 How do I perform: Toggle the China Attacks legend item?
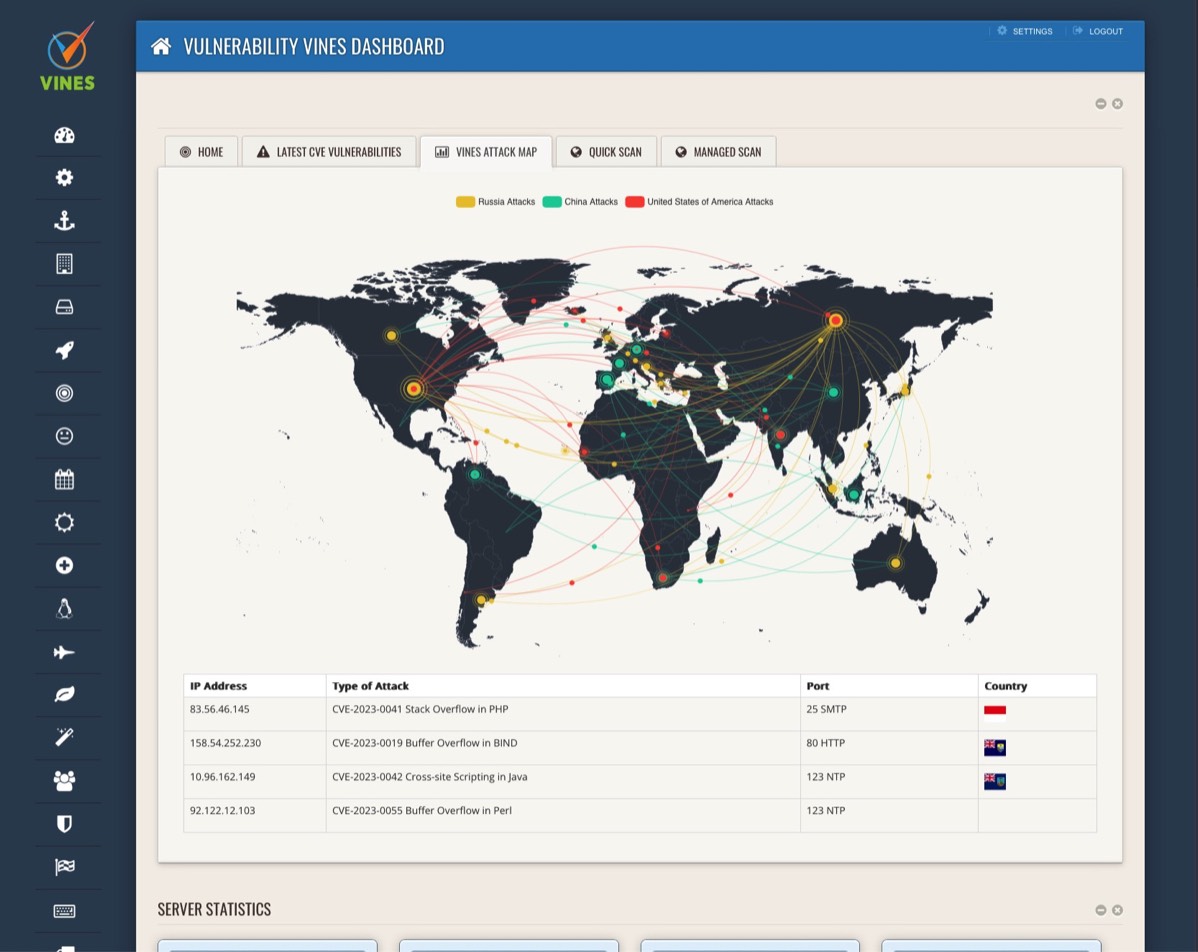click(x=581, y=202)
